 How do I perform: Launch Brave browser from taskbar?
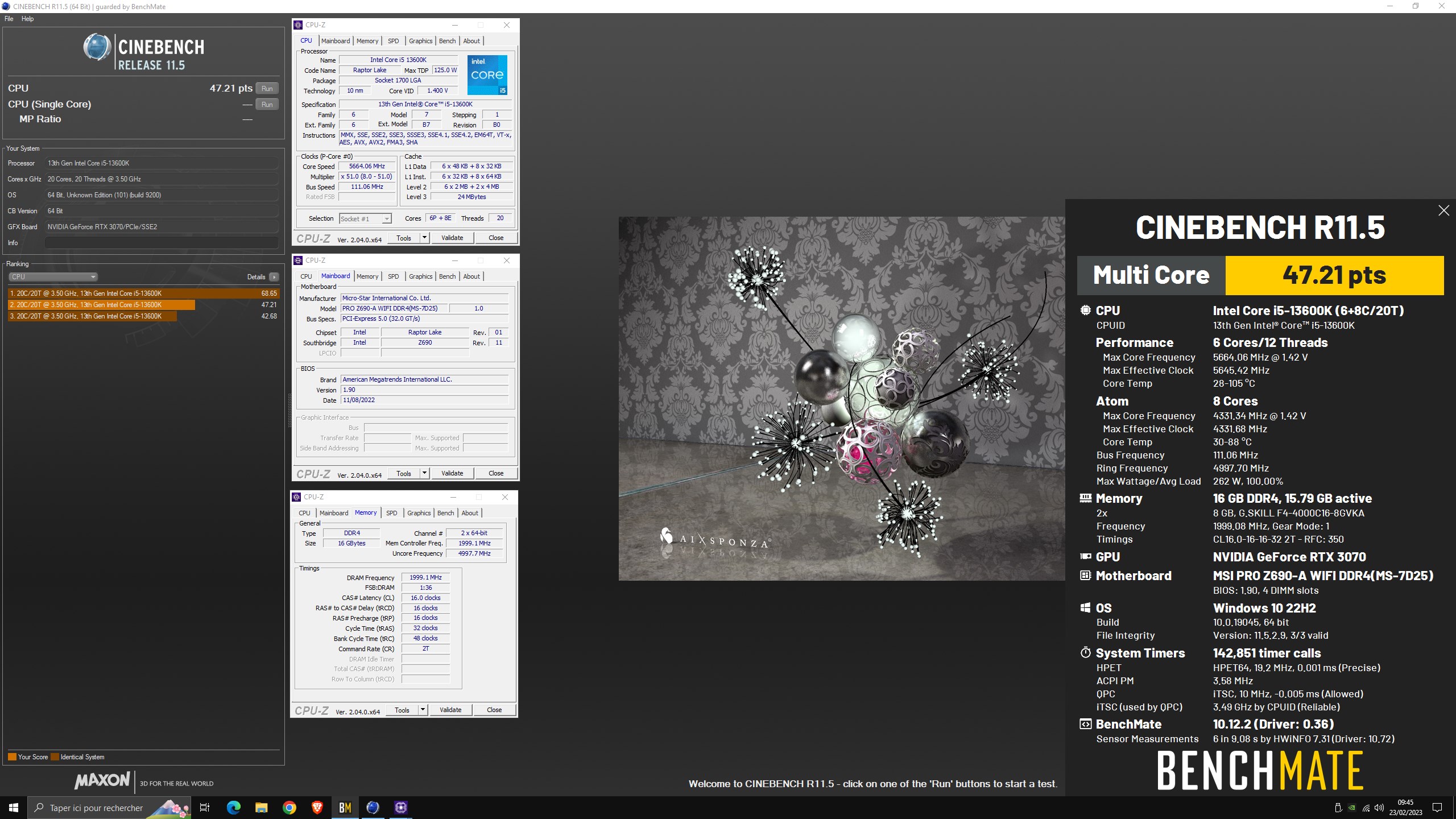pyautogui.click(x=317, y=808)
